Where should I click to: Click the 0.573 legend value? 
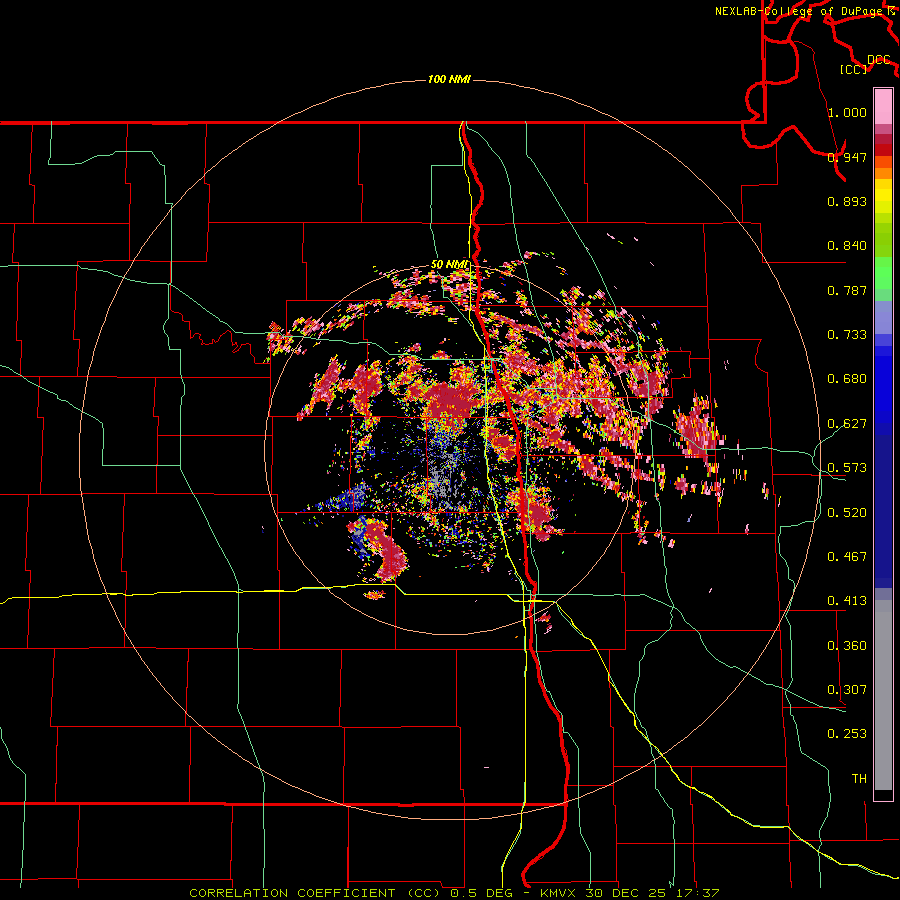[x=847, y=468]
